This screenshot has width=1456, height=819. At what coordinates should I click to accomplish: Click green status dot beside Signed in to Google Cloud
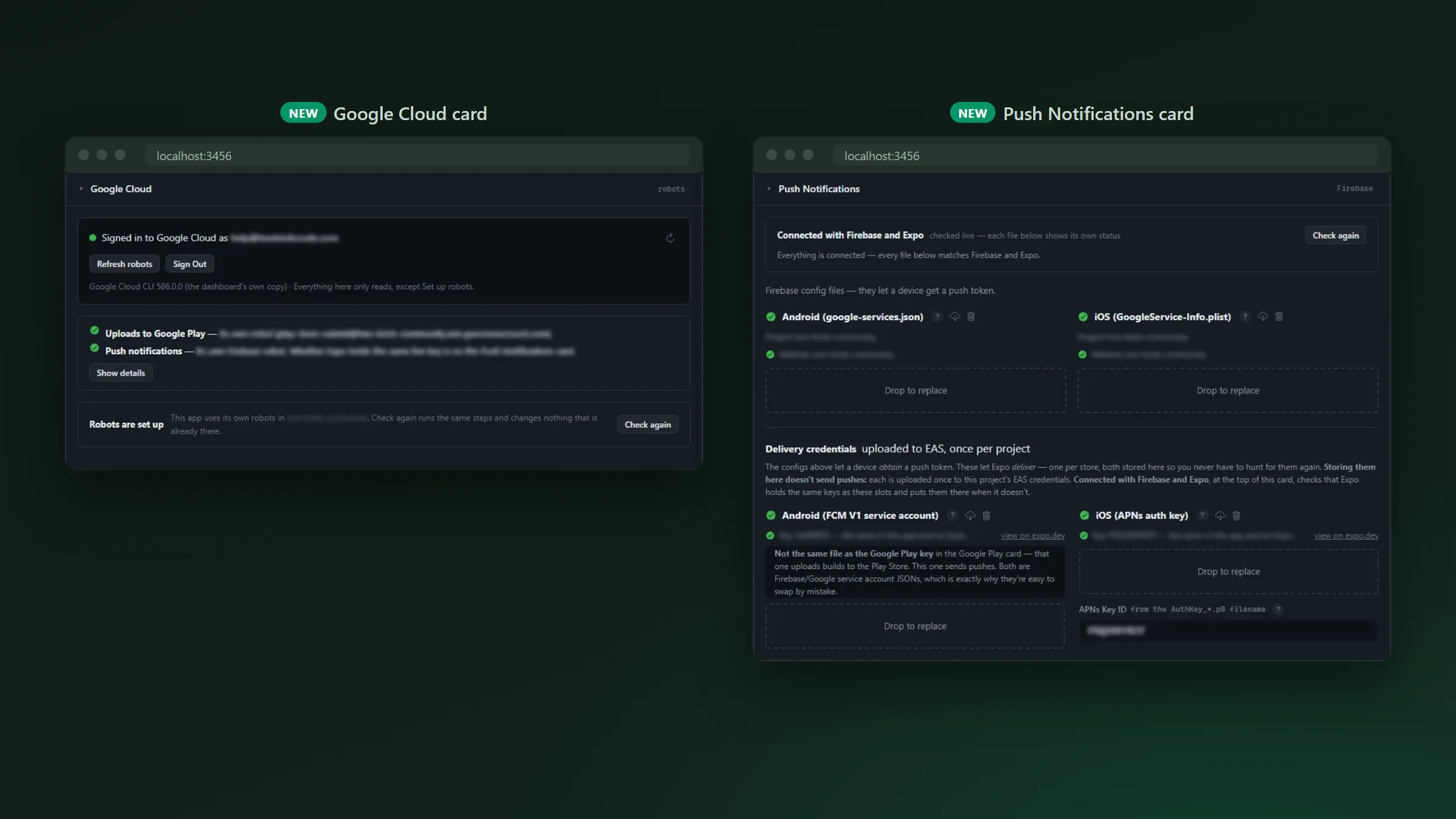(93, 238)
